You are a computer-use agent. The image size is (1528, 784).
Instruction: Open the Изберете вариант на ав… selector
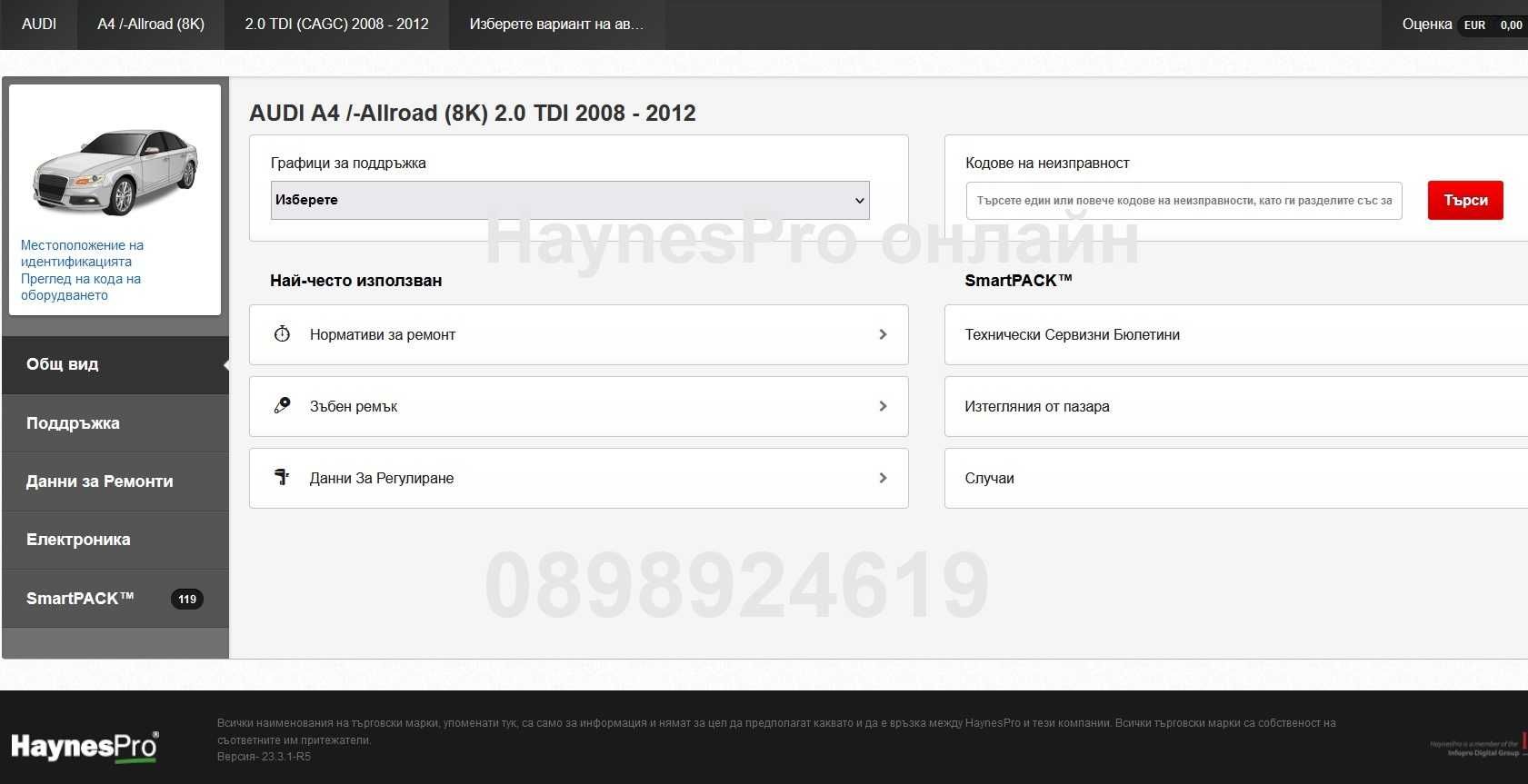(x=557, y=25)
